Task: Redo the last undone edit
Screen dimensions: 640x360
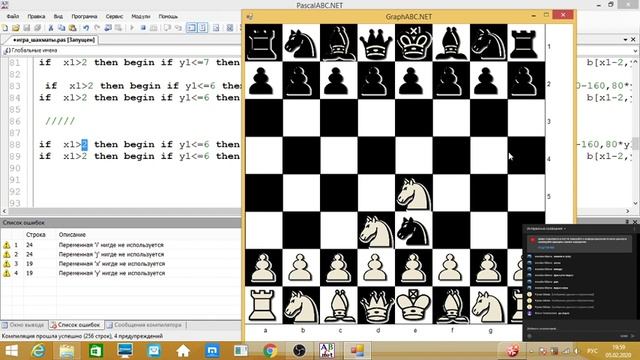Action: (97, 28)
